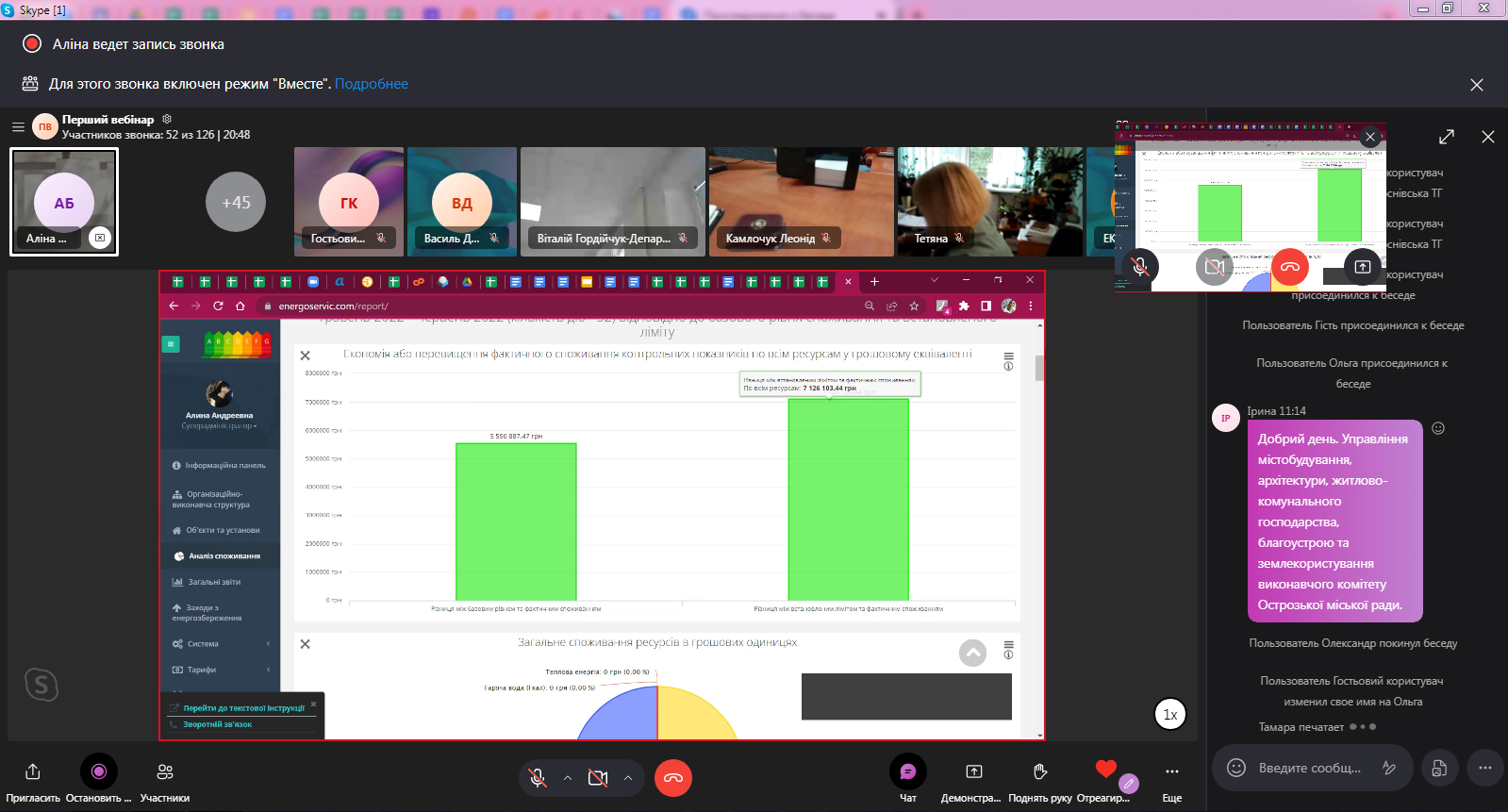Open Інформаційна панель in sidebar

221,466
